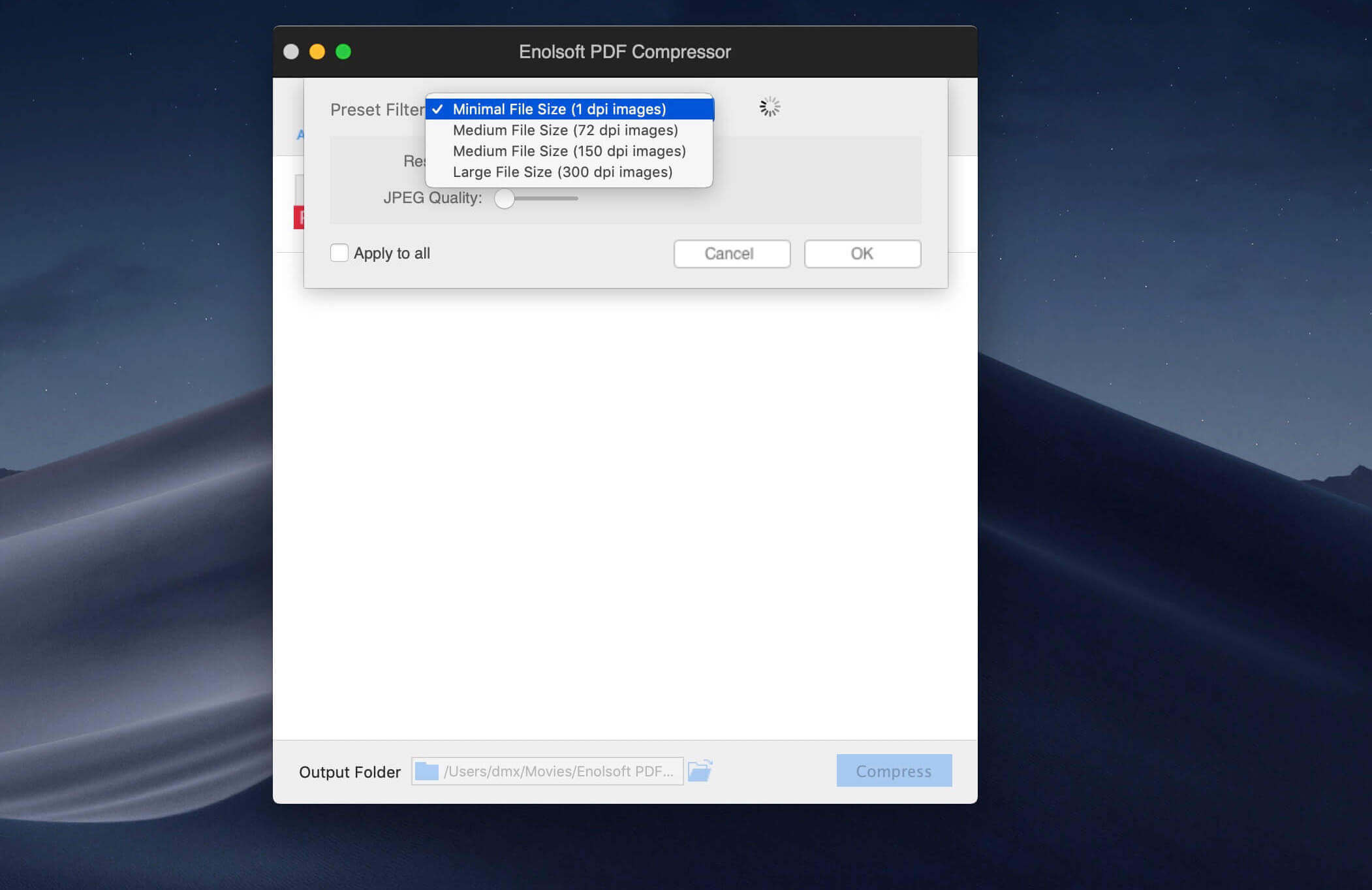Enable the Apply to all checkbox
The width and height of the screenshot is (1372, 890).
click(x=339, y=253)
